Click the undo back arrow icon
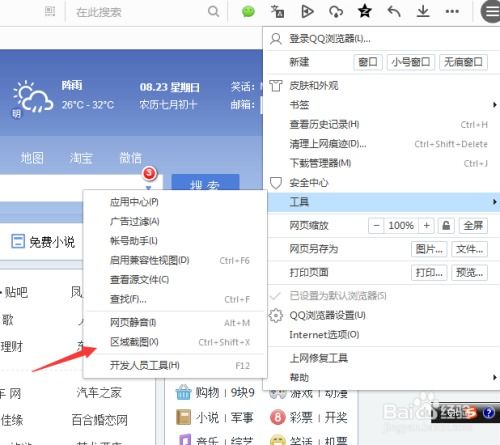 tap(394, 12)
